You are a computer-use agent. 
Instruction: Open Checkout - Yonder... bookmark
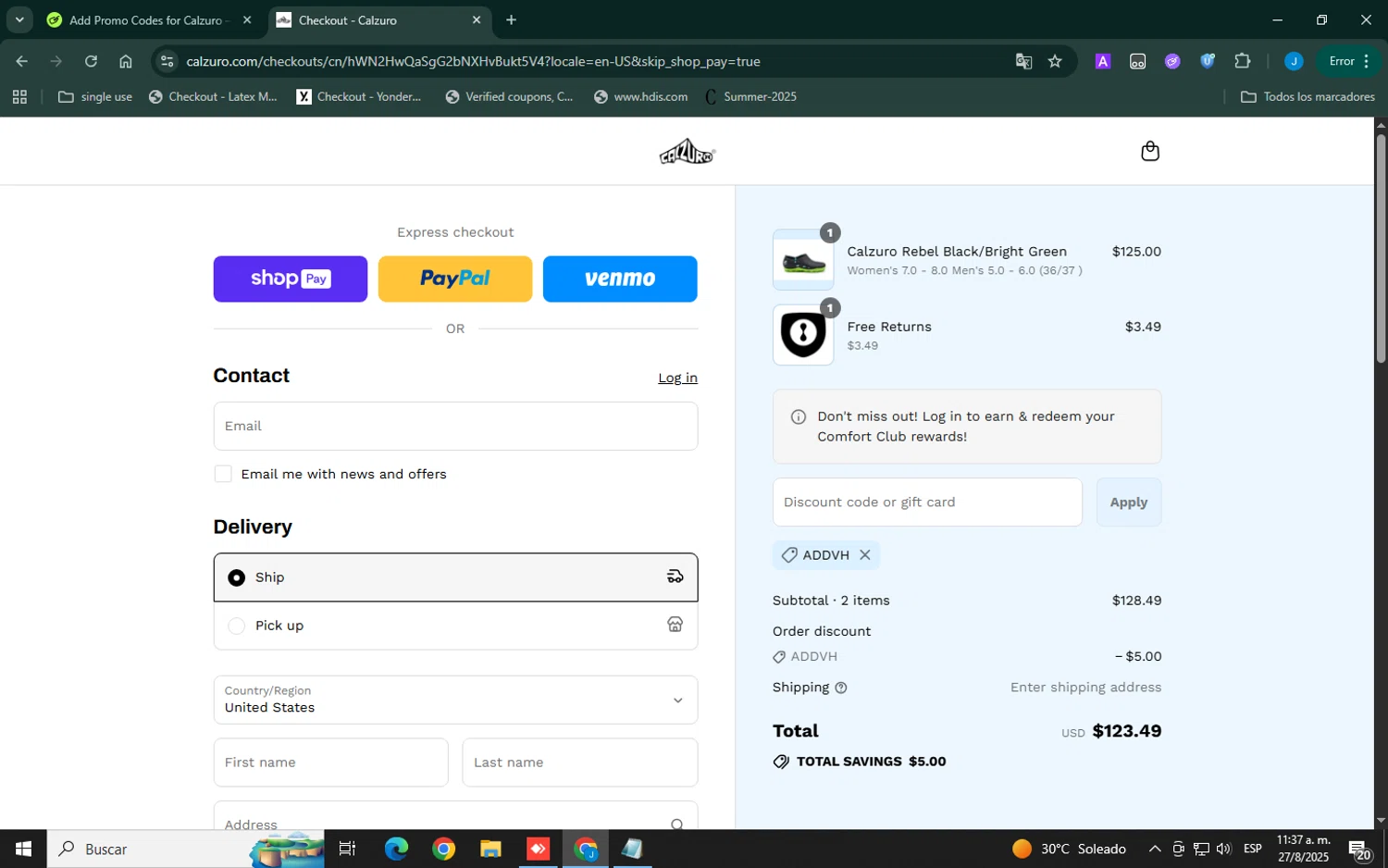coord(359,96)
